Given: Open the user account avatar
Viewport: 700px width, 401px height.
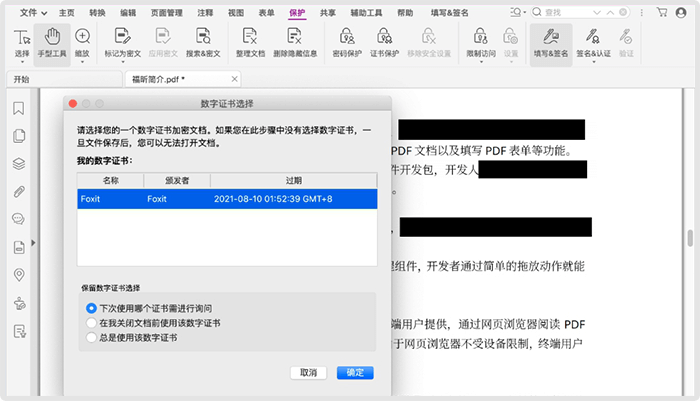Looking at the screenshot, I should tap(681, 13).
